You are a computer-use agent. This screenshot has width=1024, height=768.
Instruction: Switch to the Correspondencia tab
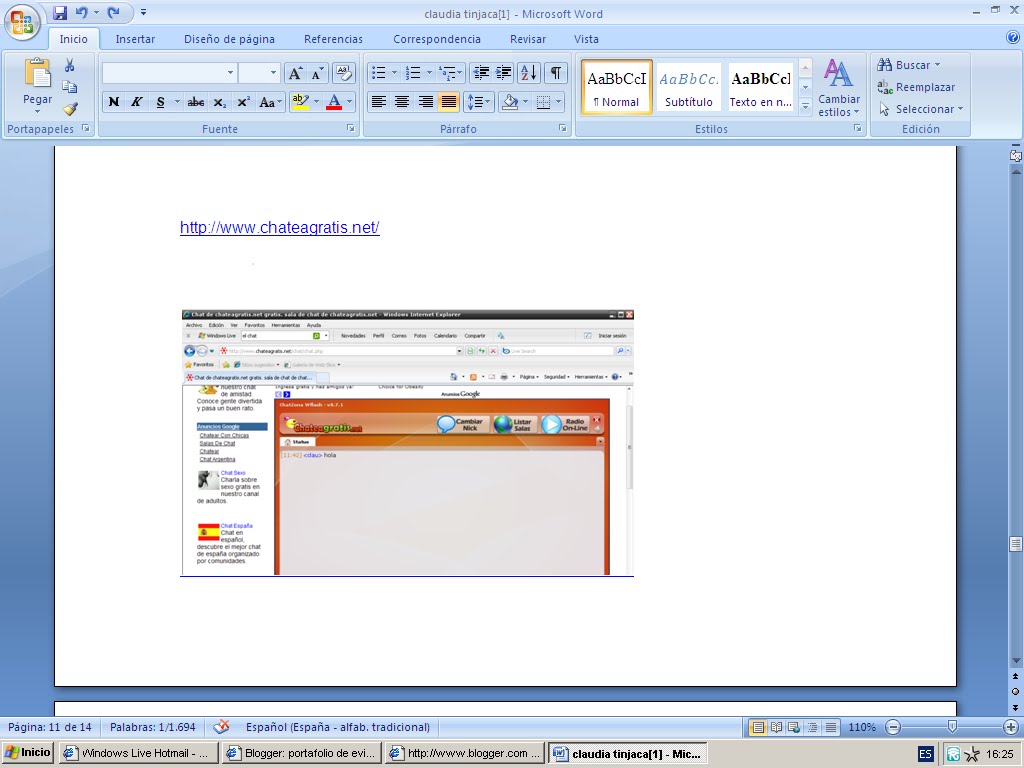[437, 39]
